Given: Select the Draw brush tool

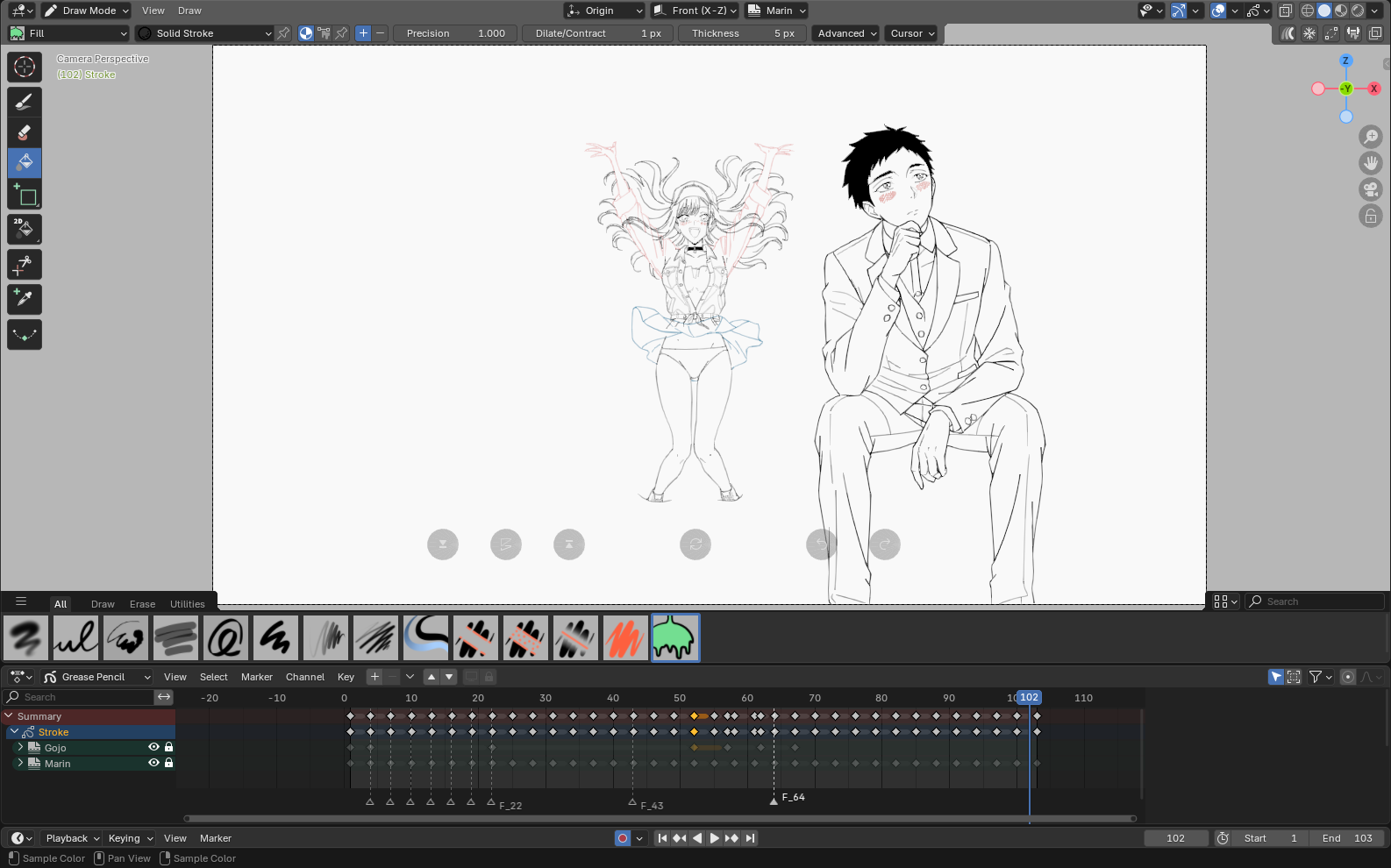Looking at the screenshot, I should (x=25, y=102).
